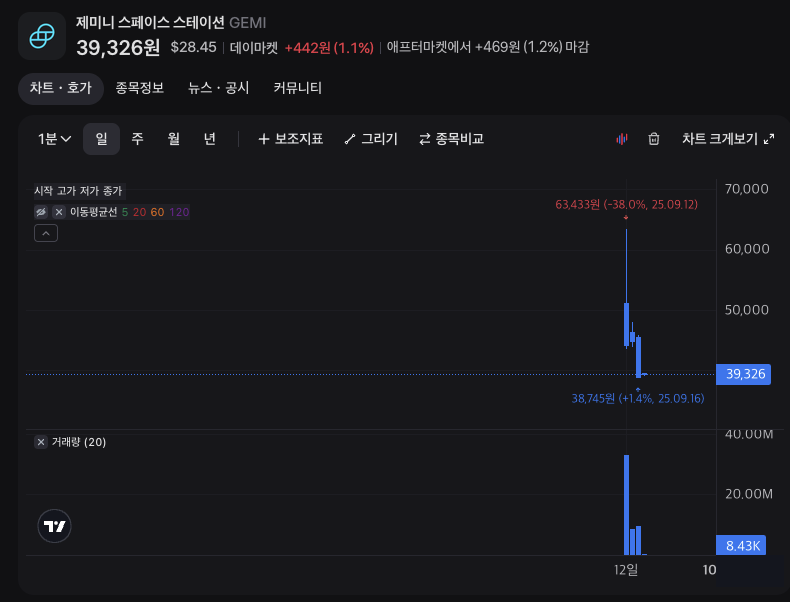Screen dimensions: 790x602
Task: Select moving average period 5
Action: pyautogui.click(x=125, y=212)
